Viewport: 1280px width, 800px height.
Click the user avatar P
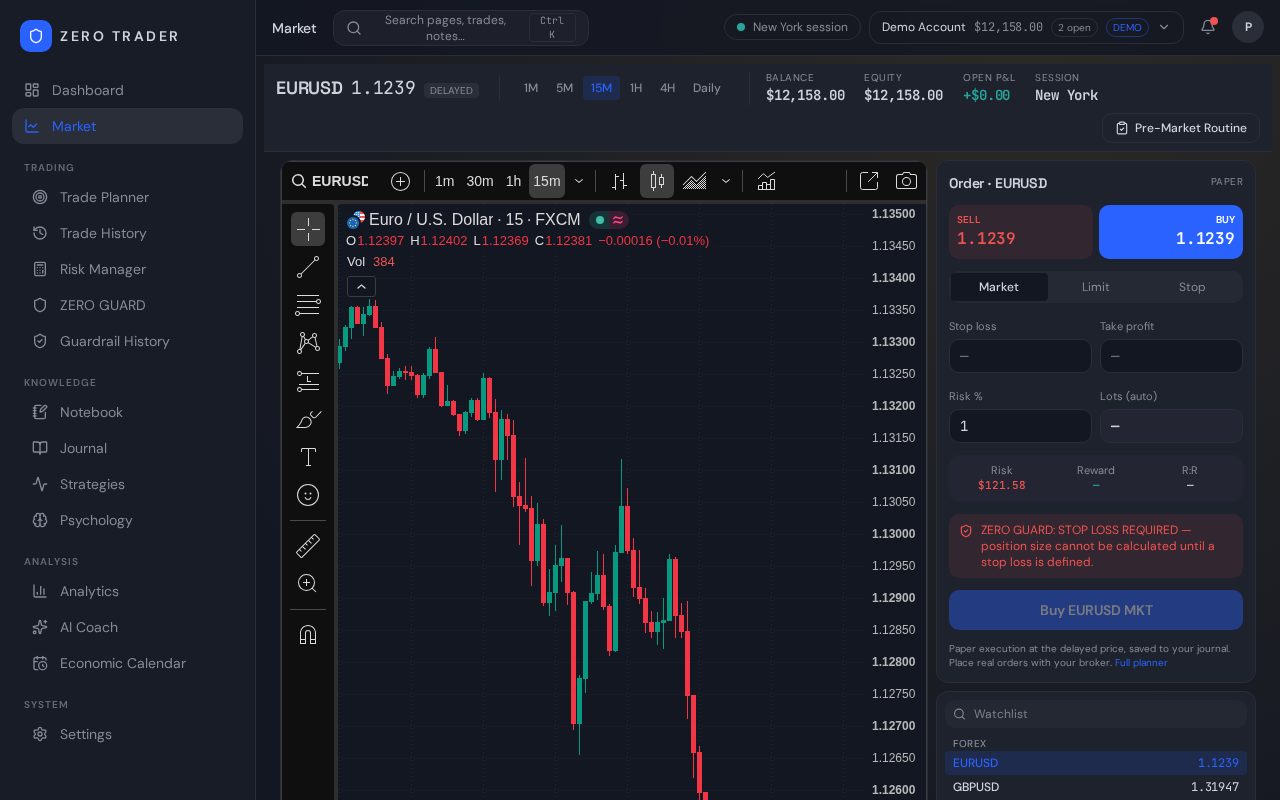point(1248,27)
